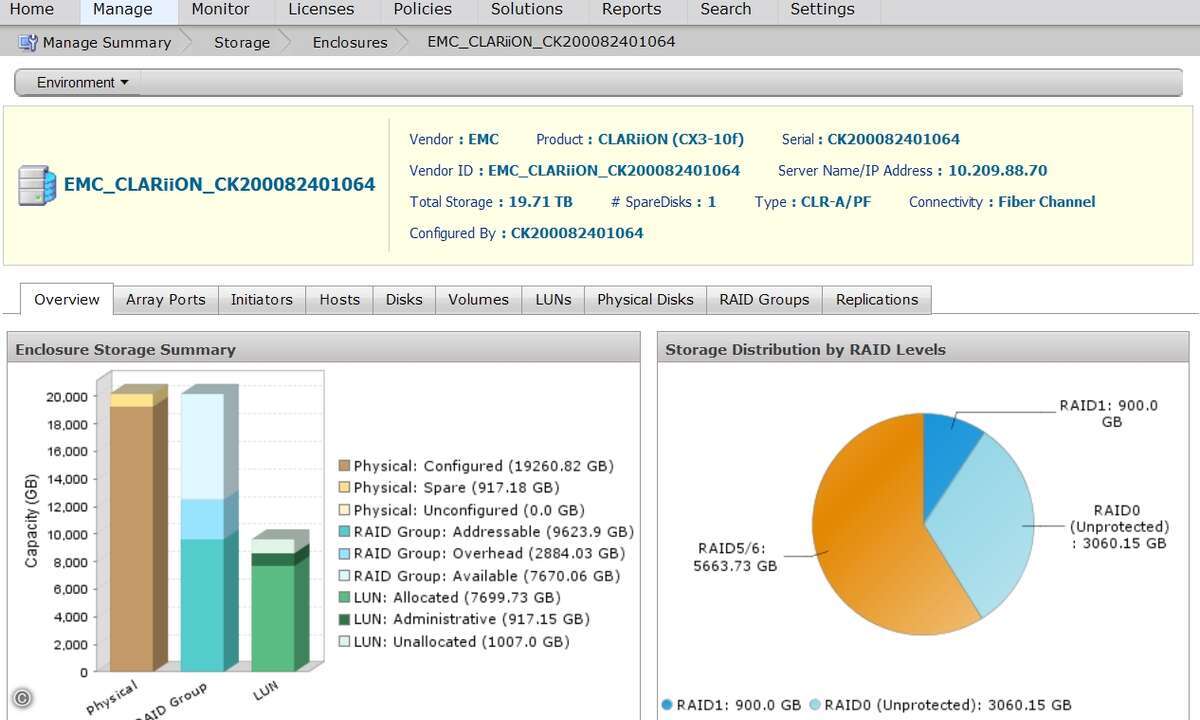Screen dimensions: 1200x720
Task: Click the IP address 10.209.88.70
Action: 998,171
